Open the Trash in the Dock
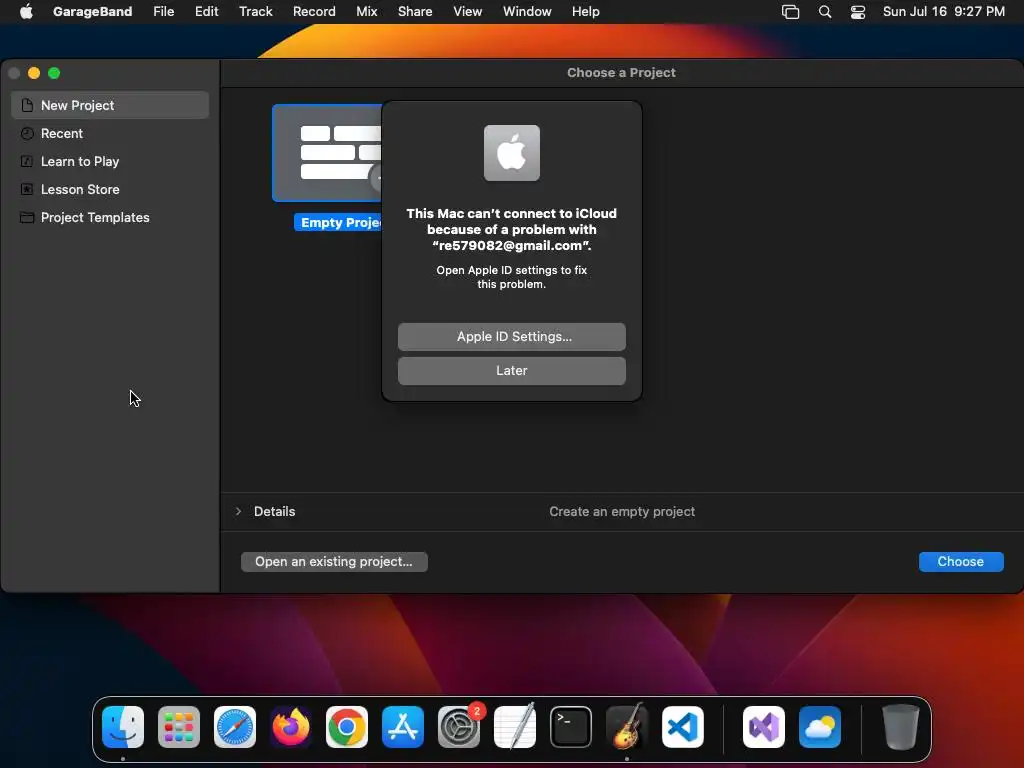This screenshot has height=768, width=1024. tap(901, 727)
